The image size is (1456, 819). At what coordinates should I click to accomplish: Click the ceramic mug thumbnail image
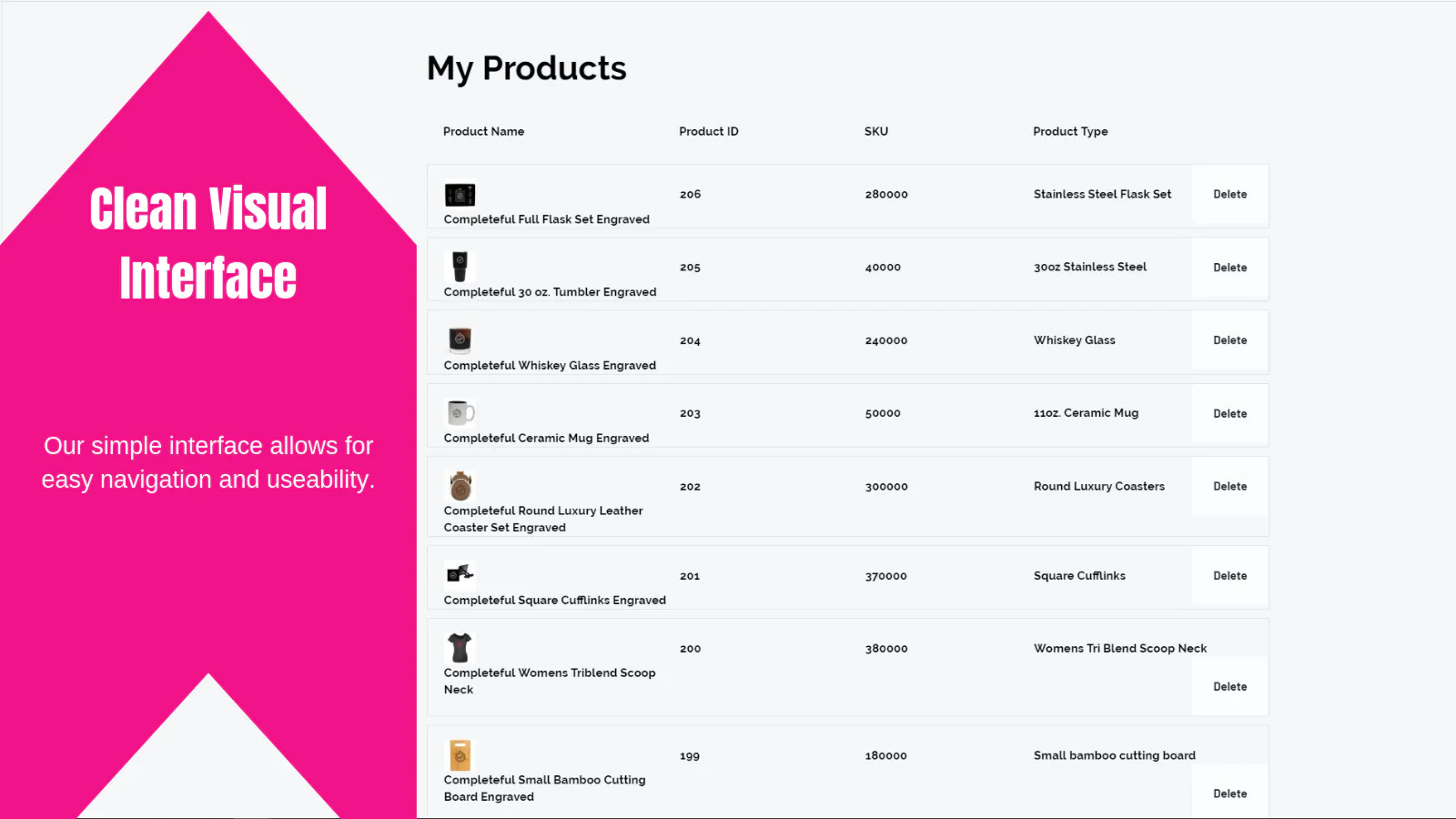pos(460,412)
